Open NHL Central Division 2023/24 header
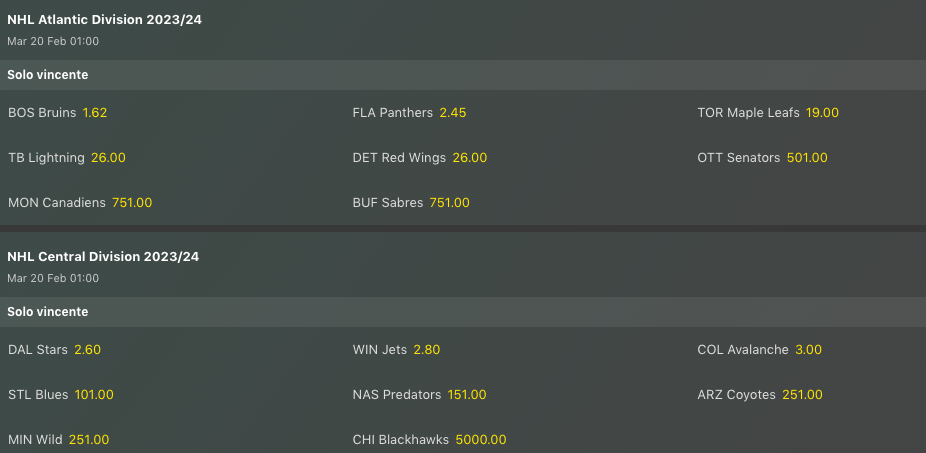This screenshot has width=926, height=453. (x=103, y=257)
